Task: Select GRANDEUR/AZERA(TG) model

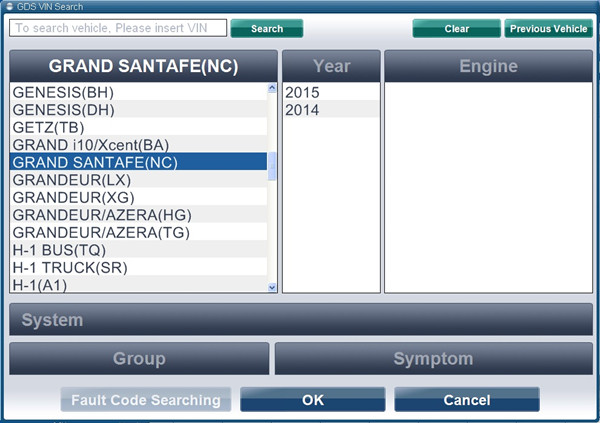Action: (x=139, y=232)
